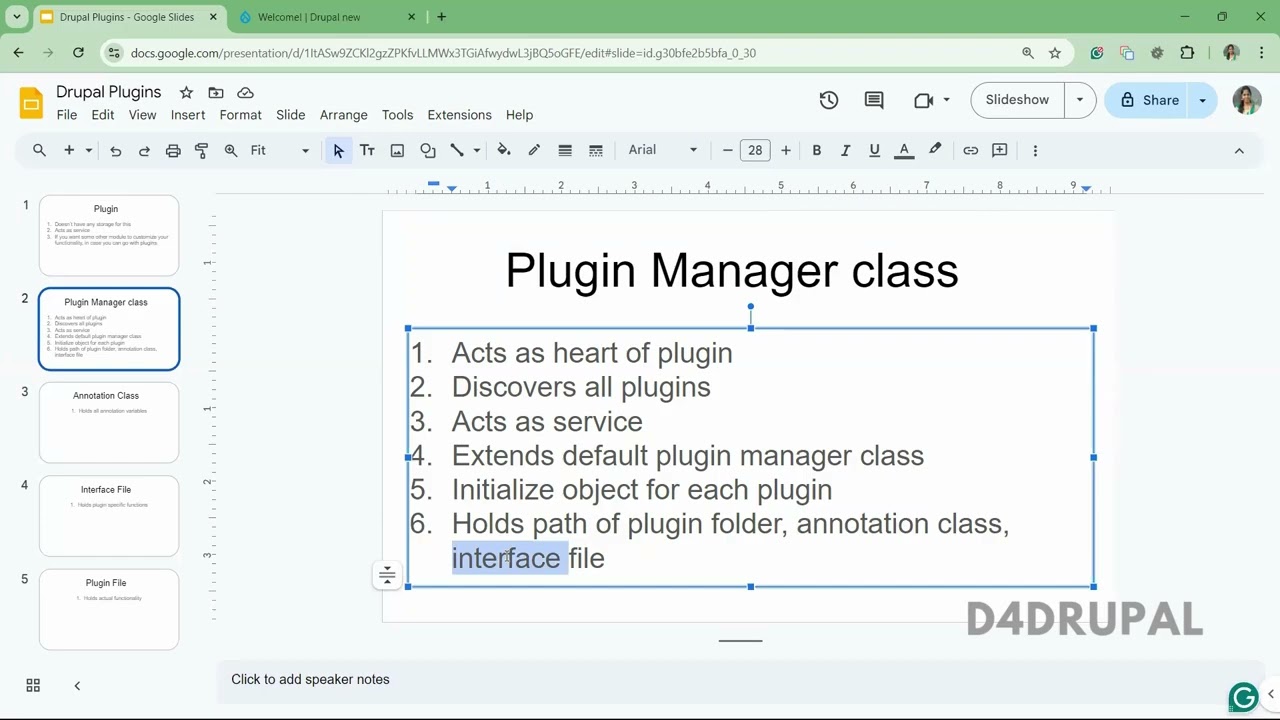The height and width of the screenshot is (720, 1280).
Task: Open the Help menu
Action: point(519,115)
